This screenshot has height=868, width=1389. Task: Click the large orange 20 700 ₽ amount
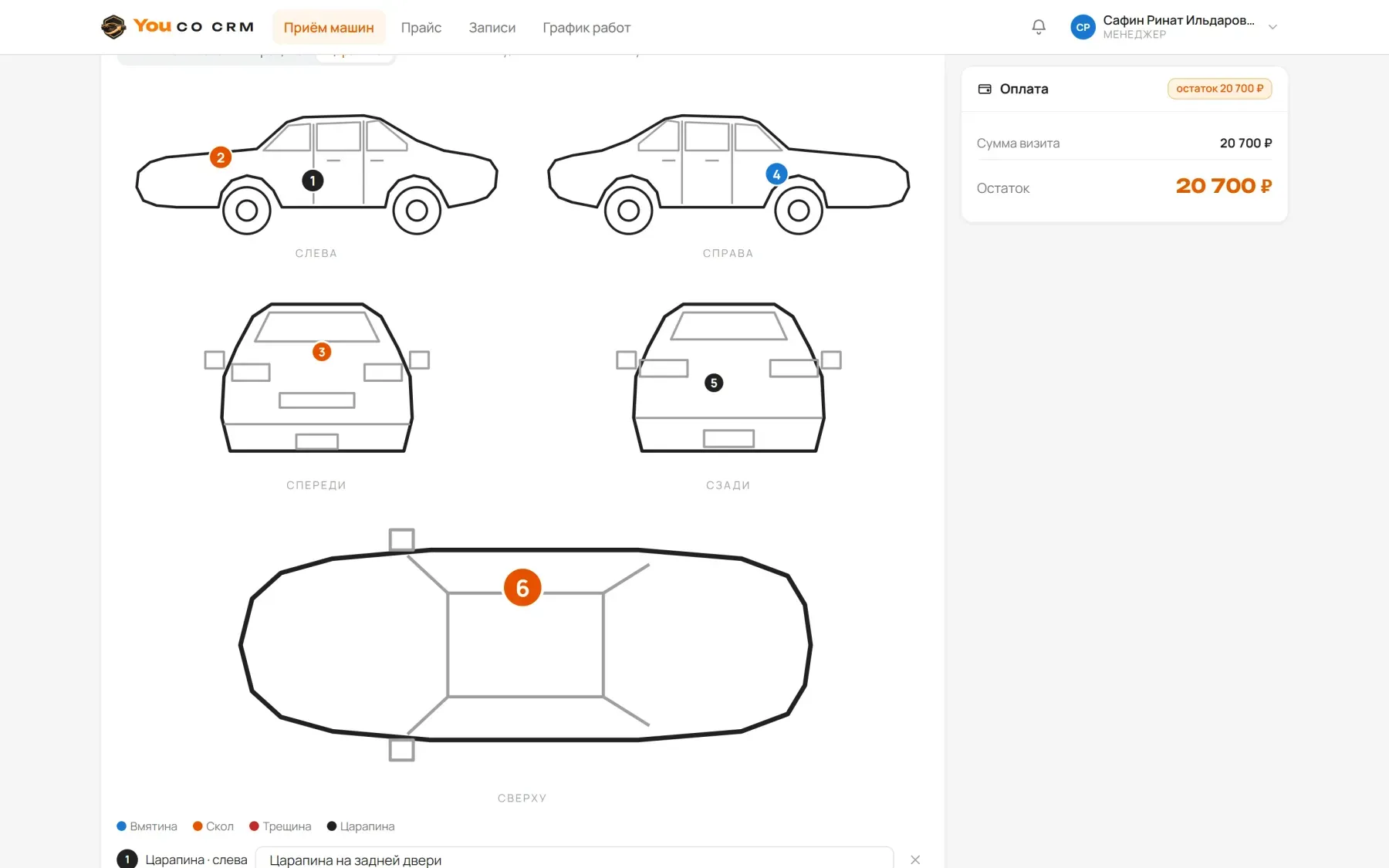coord(1224,186)
